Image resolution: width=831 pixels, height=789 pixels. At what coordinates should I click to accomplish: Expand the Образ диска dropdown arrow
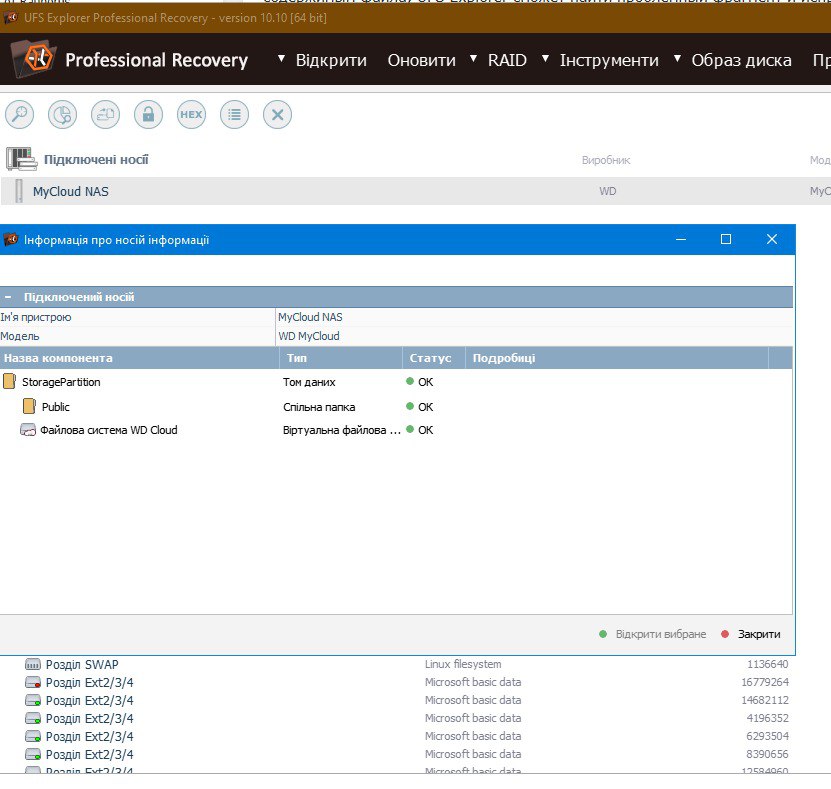(677, 58)
